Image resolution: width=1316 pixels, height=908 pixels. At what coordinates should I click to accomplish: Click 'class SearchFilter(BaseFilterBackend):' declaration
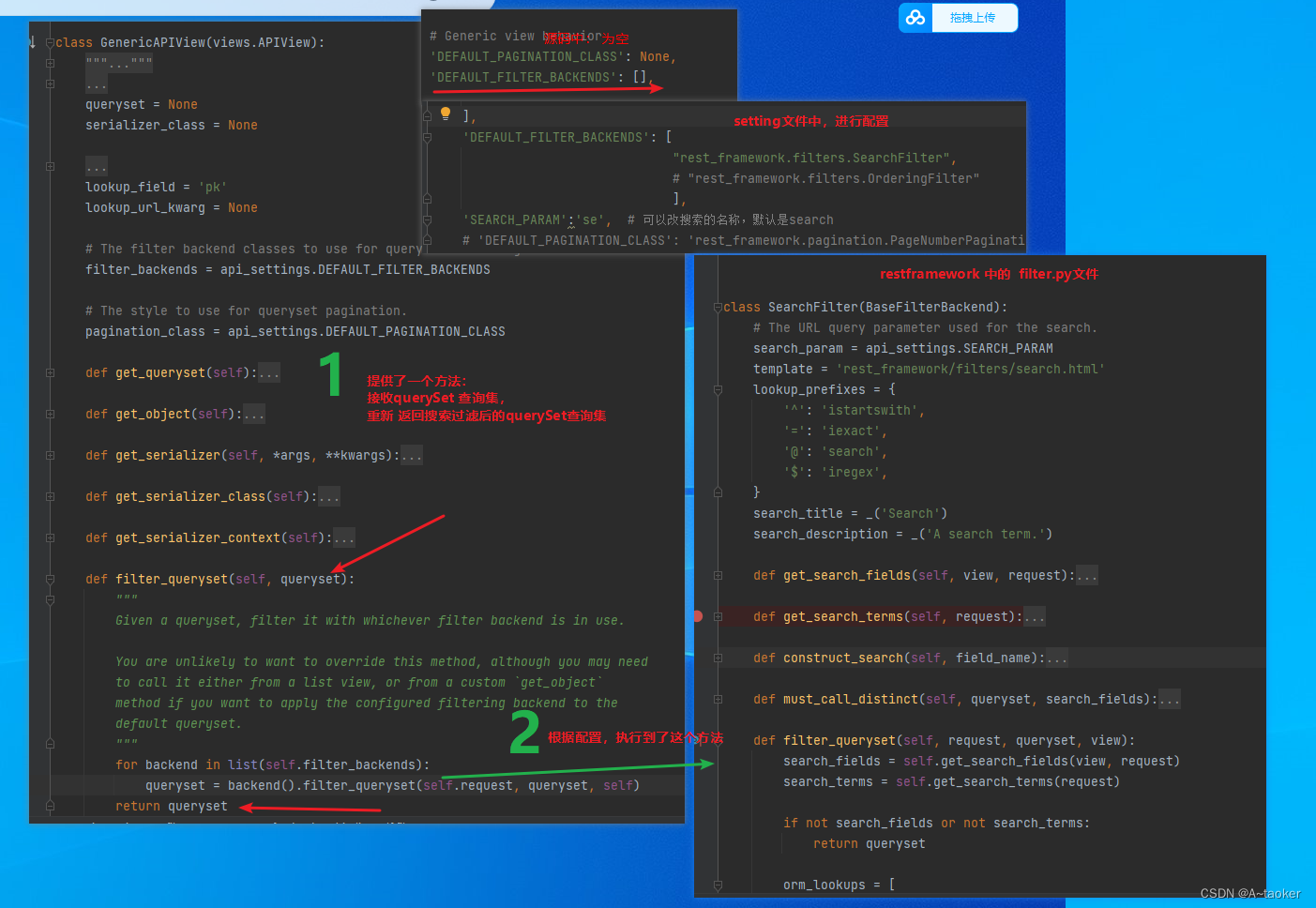(866, 307)
